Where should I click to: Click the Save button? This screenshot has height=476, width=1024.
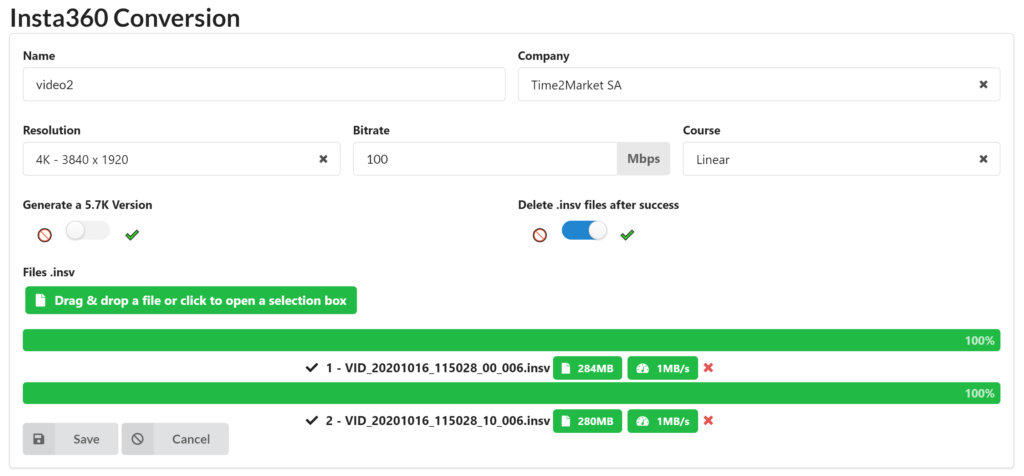pos(71,439)
